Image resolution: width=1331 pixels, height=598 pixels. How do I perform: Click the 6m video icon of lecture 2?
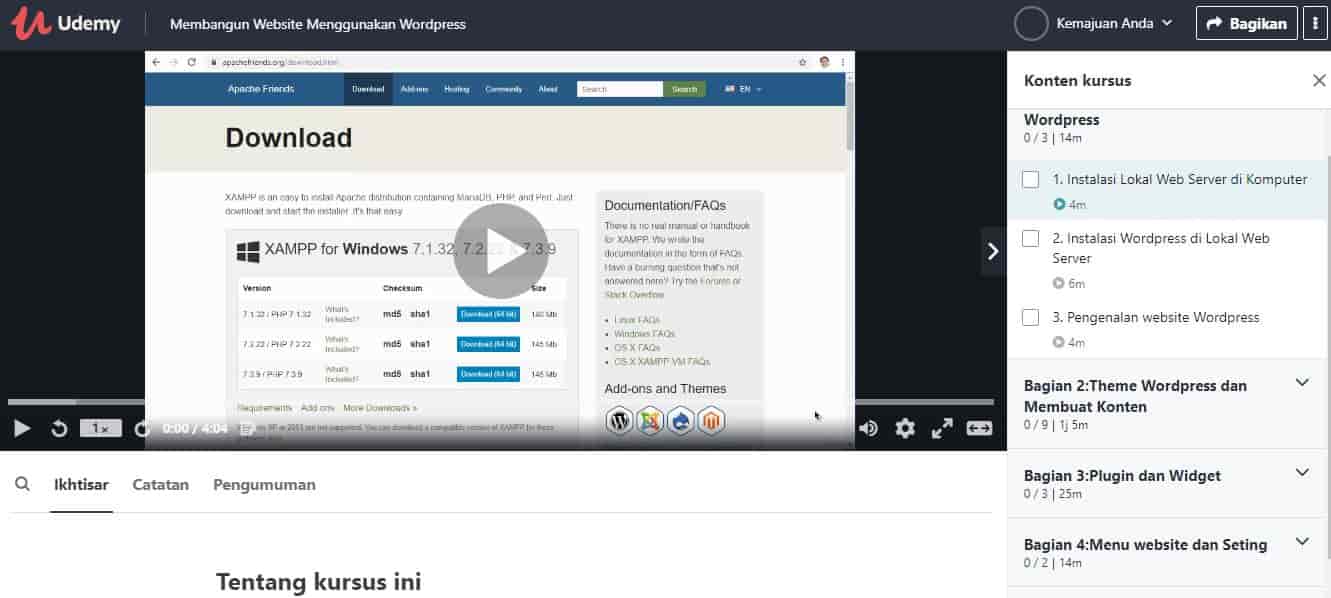(x=1059, y=283)
